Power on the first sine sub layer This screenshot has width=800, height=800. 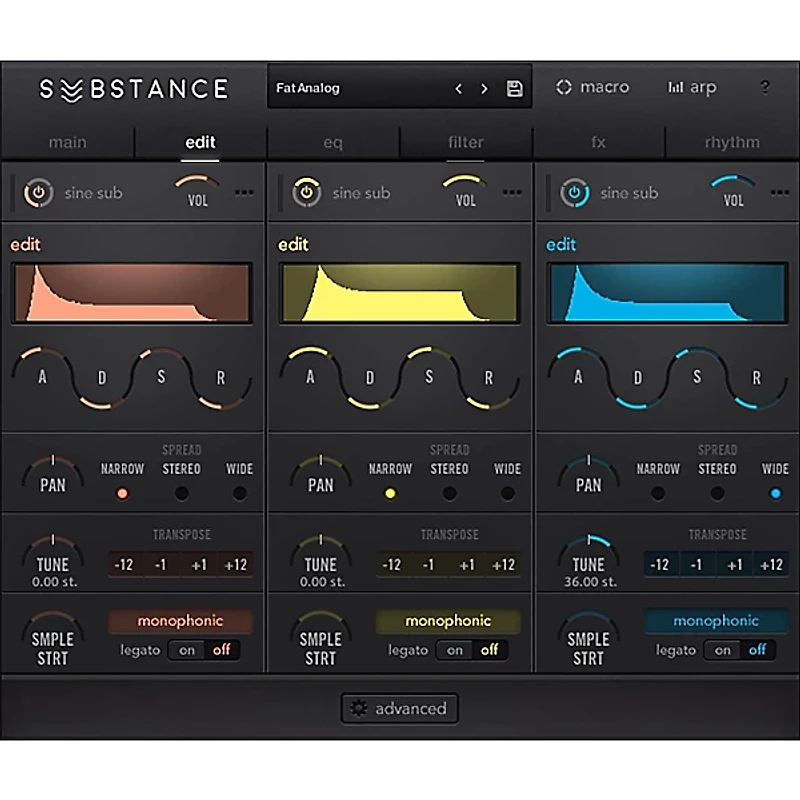pos(39,192)
